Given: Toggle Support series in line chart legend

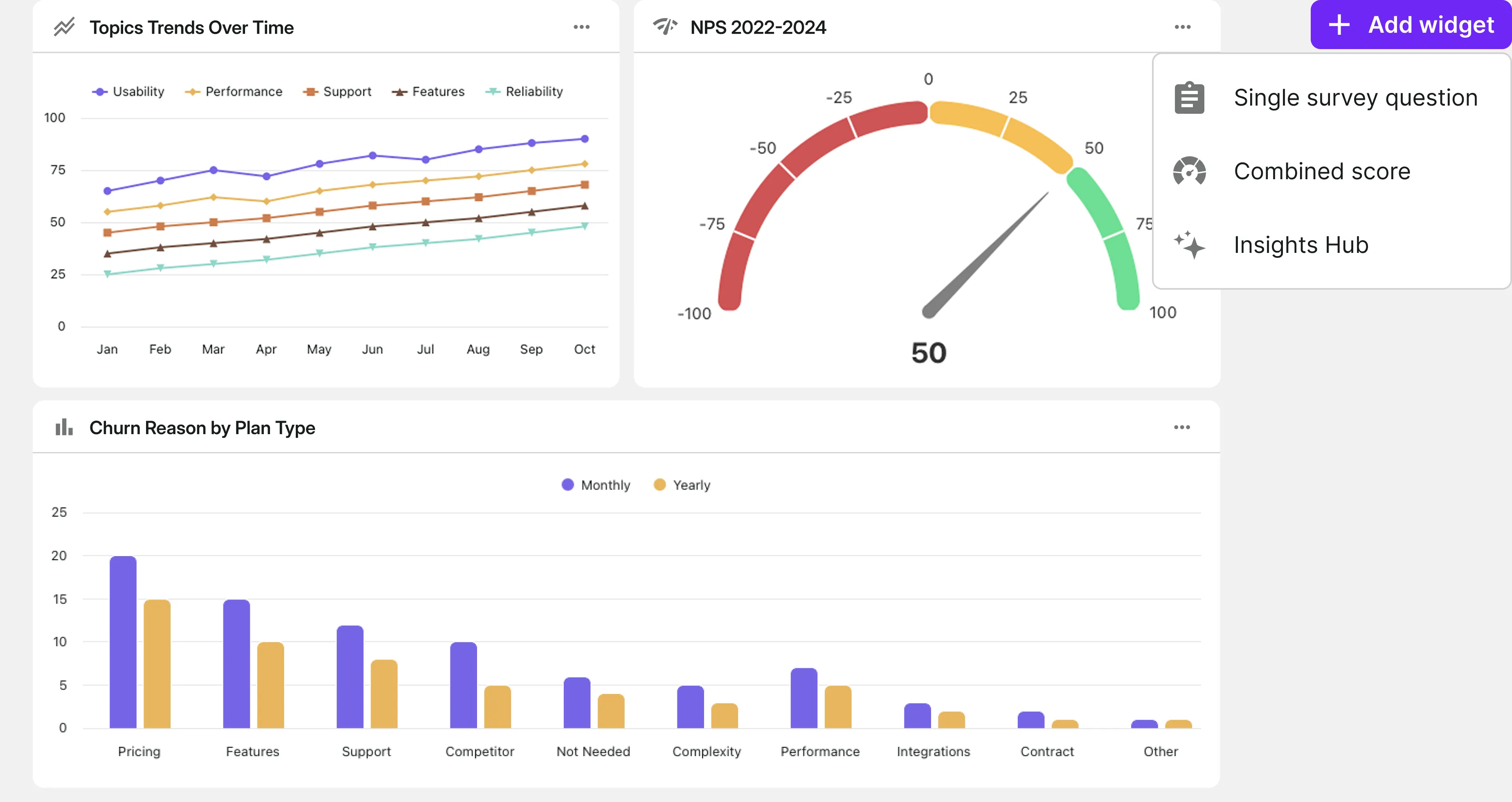Looking at the screenshot, I should pos(337,92).
